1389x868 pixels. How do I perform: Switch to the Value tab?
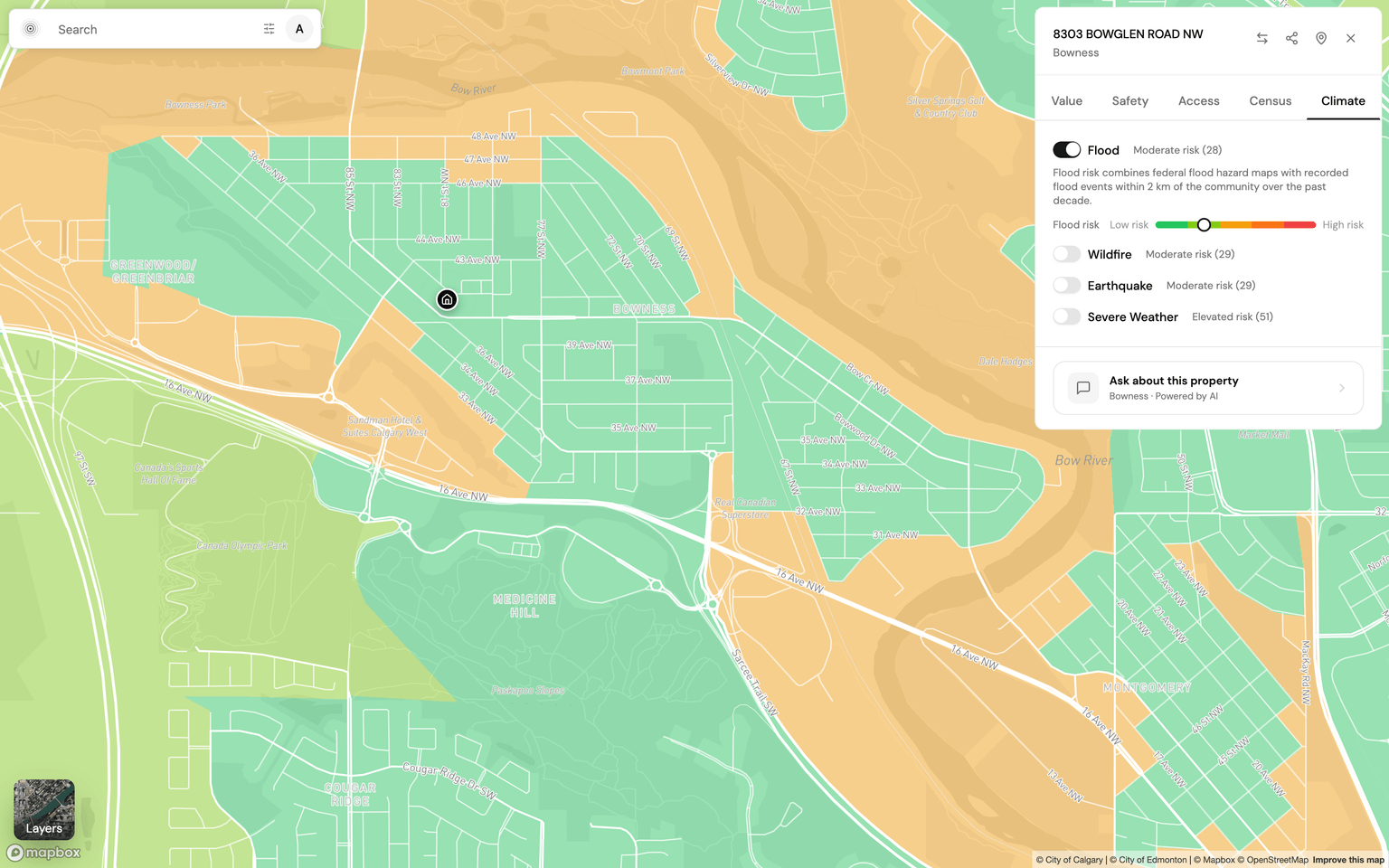point(1066,100)
